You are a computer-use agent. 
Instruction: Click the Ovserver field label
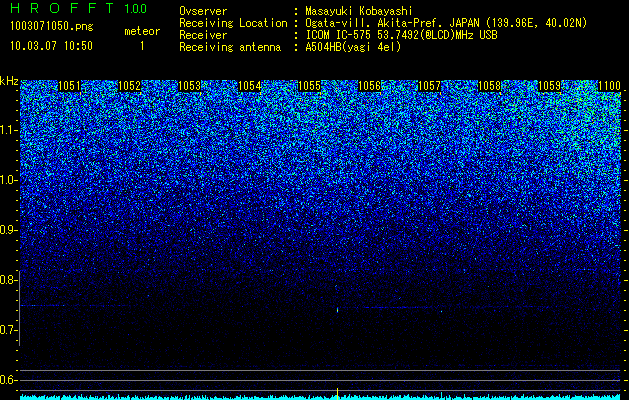pos(203,11)
